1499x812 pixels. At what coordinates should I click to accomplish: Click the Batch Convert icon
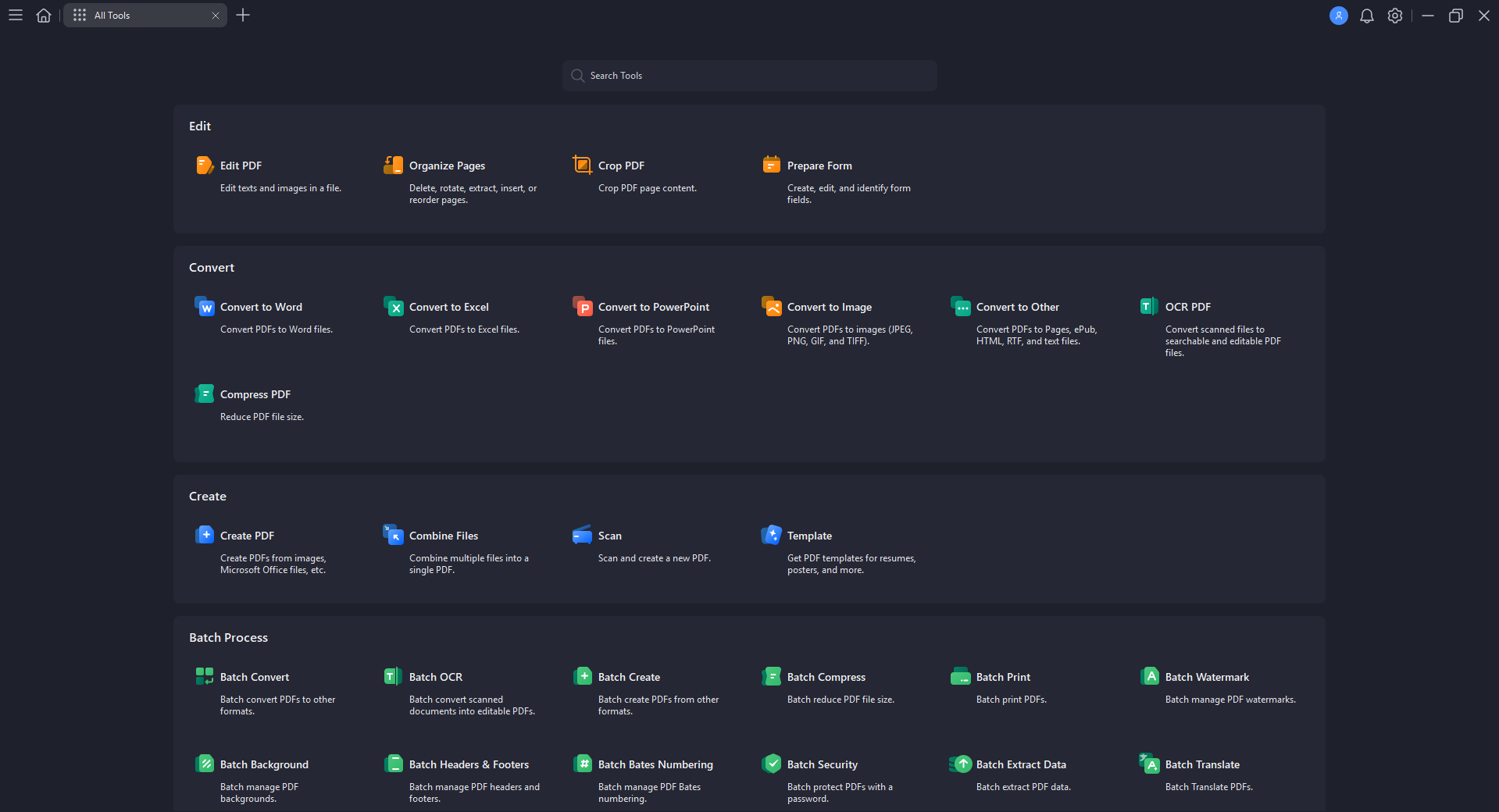[205, 676]
